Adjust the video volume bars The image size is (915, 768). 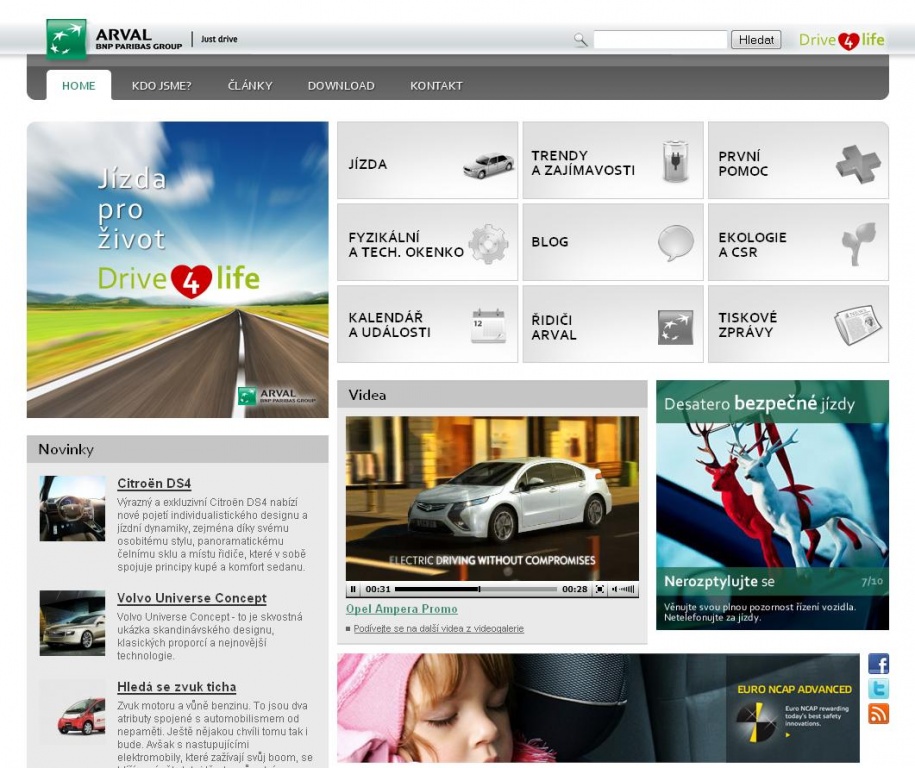(x=627, y=589)
